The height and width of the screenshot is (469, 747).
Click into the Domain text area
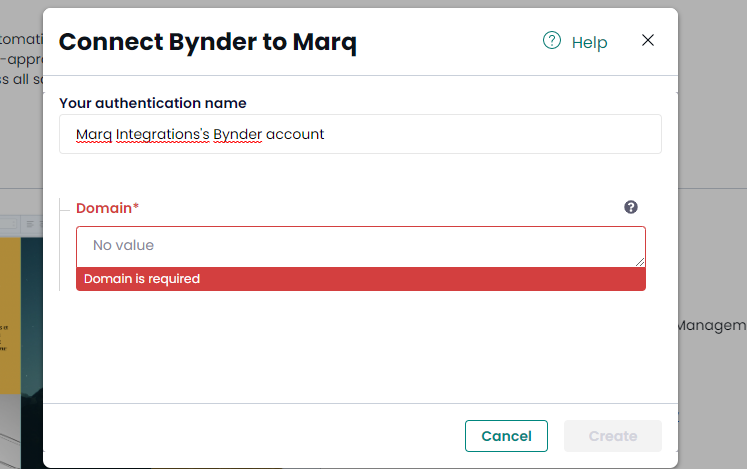361,247
